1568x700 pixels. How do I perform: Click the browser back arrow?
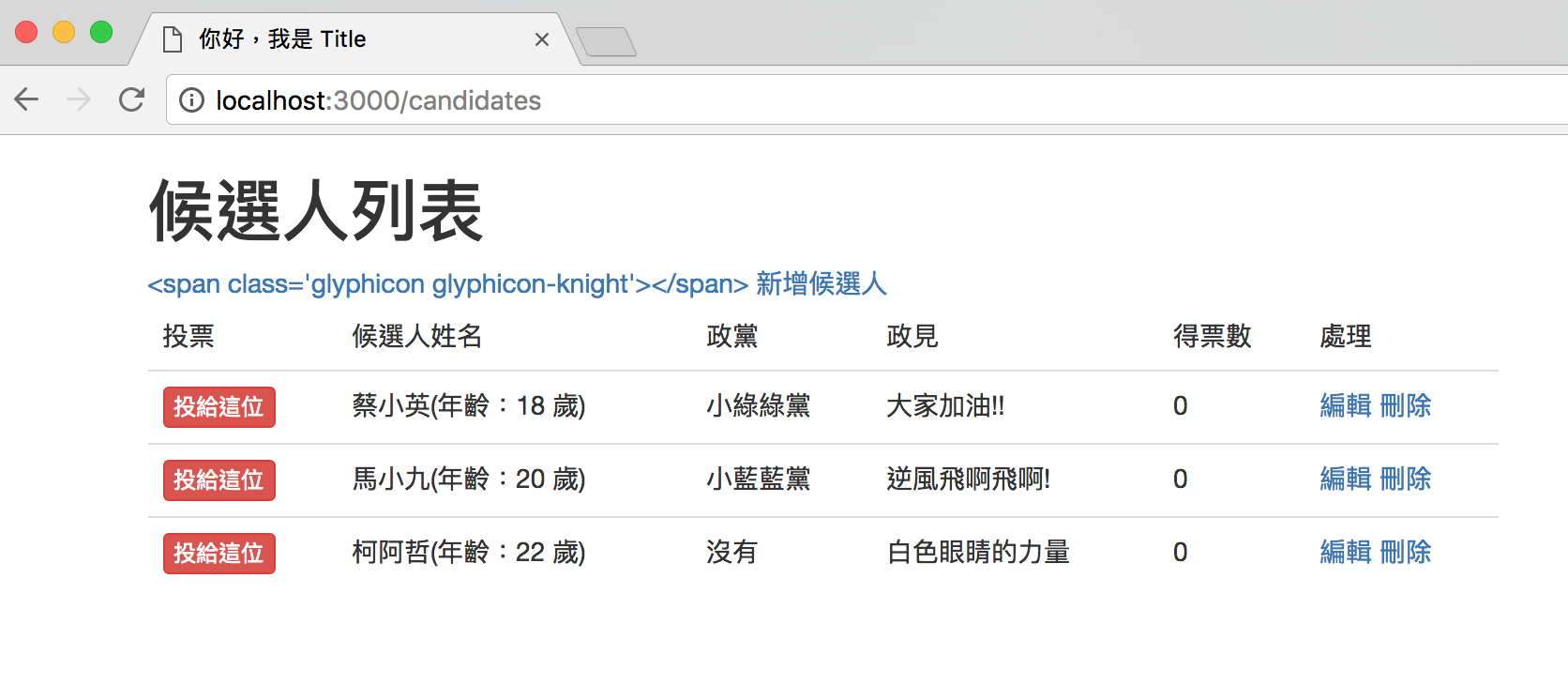[x=27, y=99]
